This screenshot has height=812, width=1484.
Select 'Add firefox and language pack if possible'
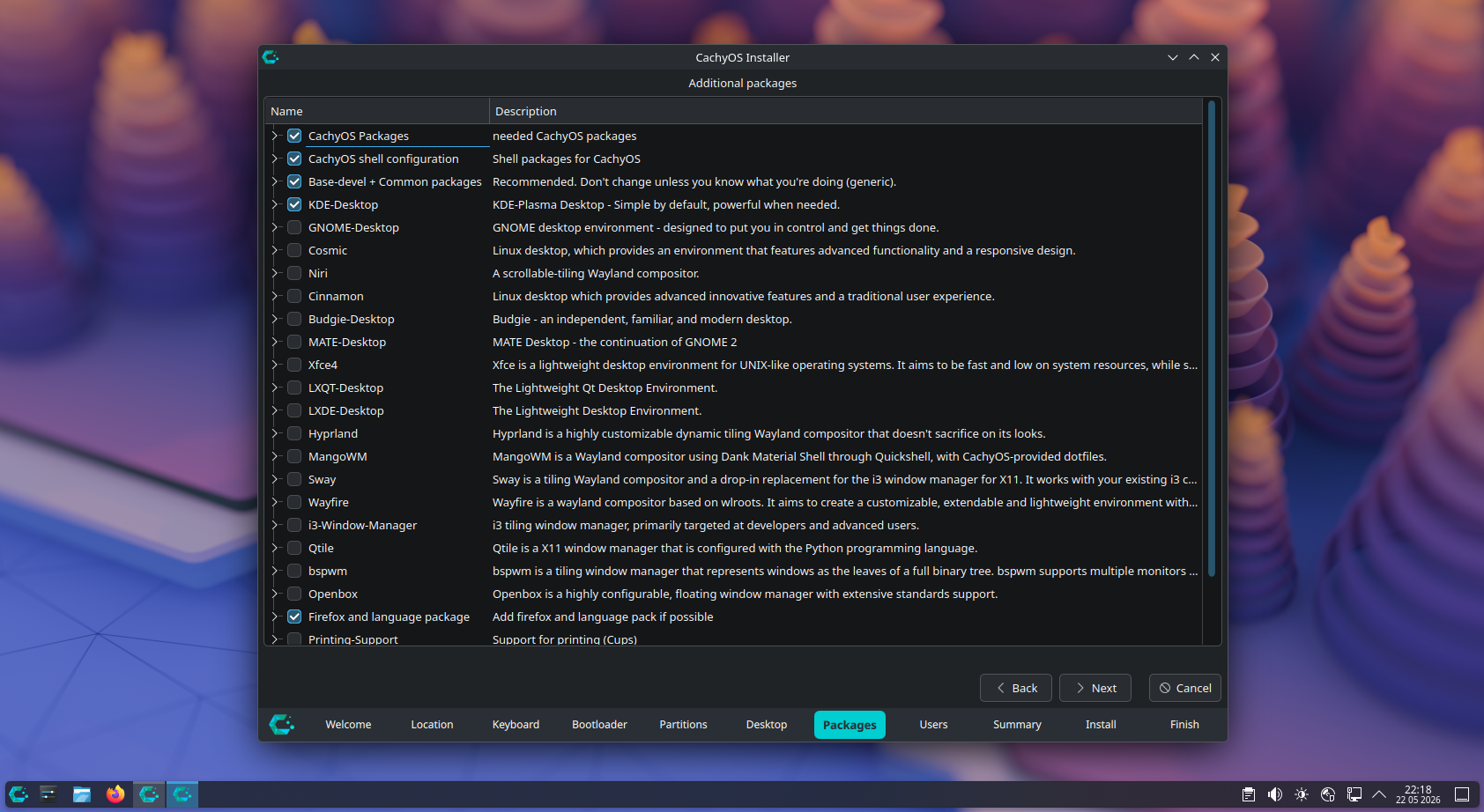coord(603,616)
